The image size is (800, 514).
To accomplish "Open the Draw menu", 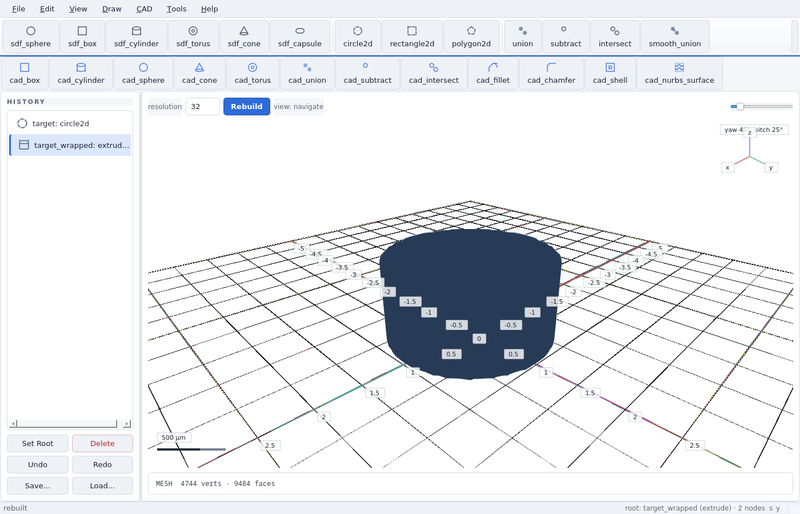I will [x=112, y=9].
